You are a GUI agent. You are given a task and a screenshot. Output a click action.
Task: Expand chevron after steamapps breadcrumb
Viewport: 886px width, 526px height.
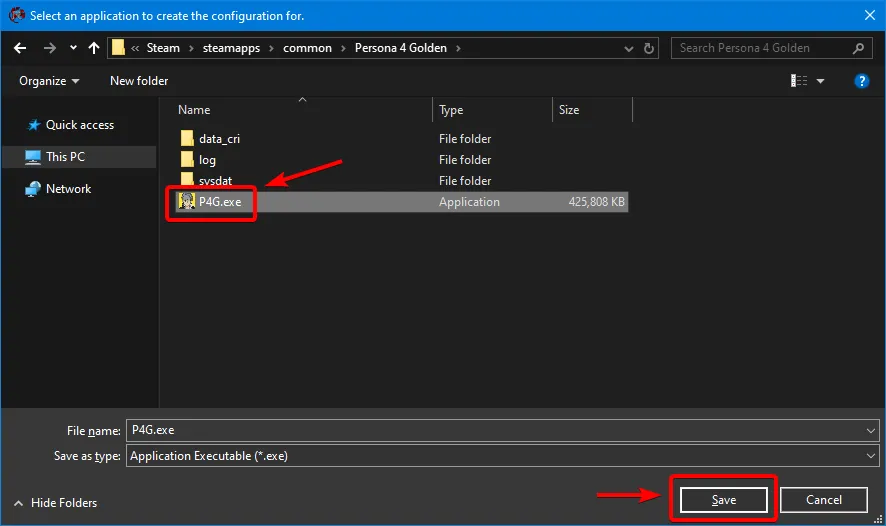[x=271, y=49]
